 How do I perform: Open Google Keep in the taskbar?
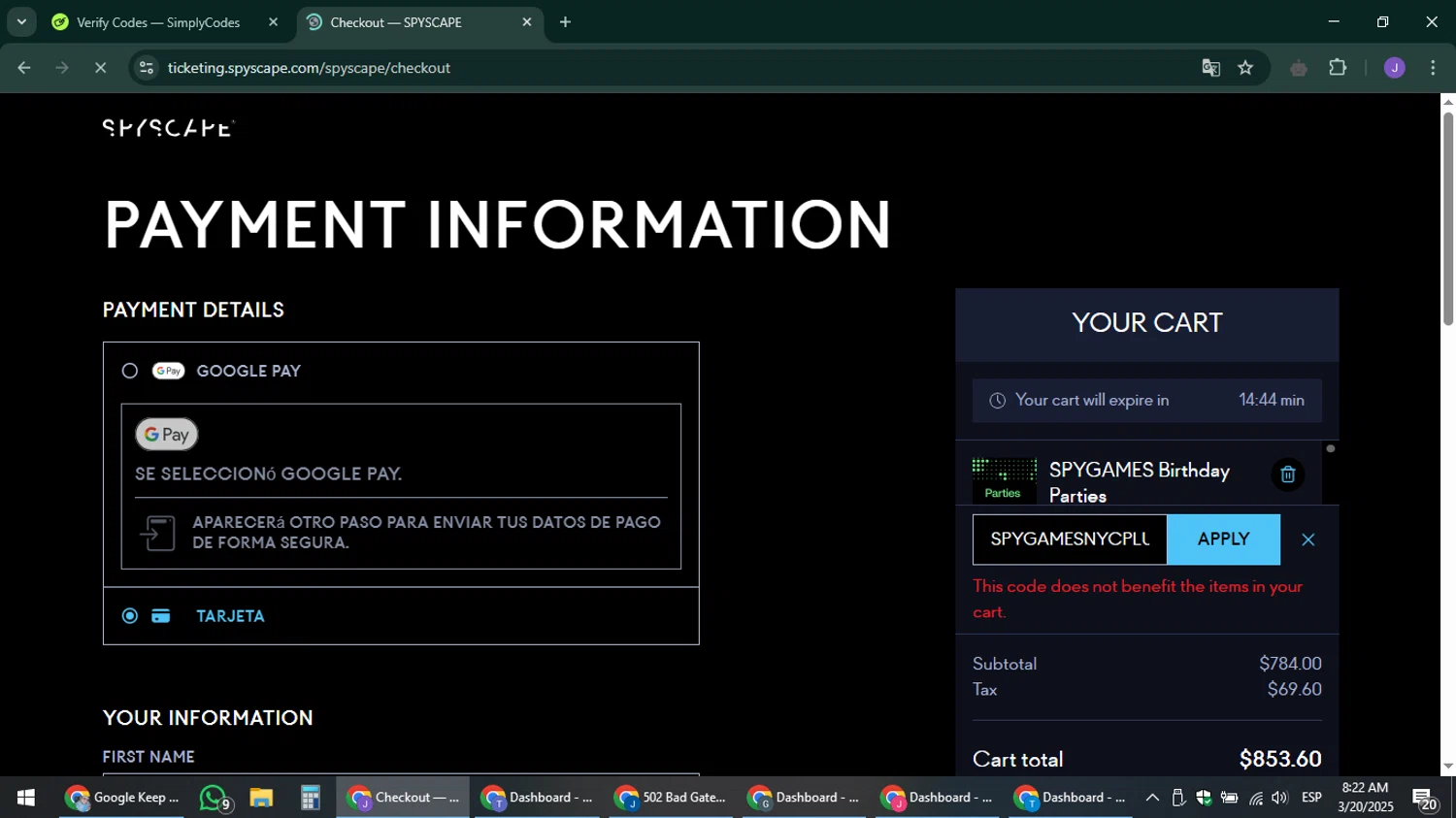[x=122, y=798]
